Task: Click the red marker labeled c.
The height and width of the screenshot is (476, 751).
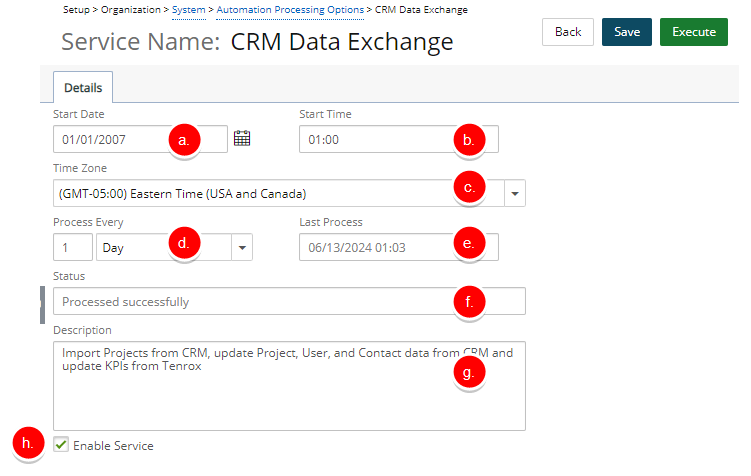Action: coord(469,187)
